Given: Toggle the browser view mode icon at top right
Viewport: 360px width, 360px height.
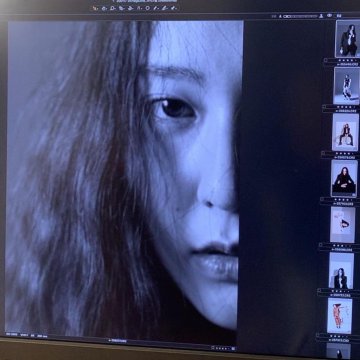Looking at the screenshot, I should coord(339,16).
